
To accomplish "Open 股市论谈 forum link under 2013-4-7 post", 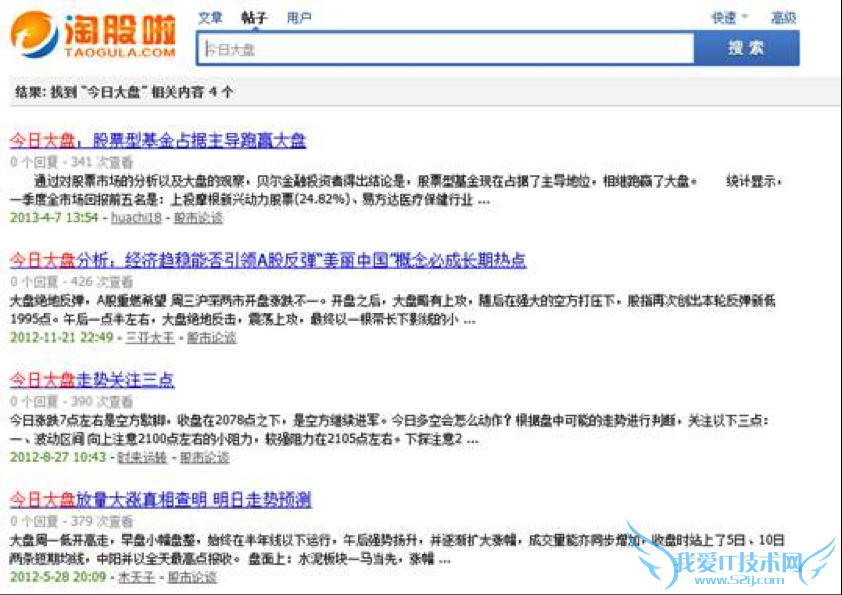I will (198, 218).
